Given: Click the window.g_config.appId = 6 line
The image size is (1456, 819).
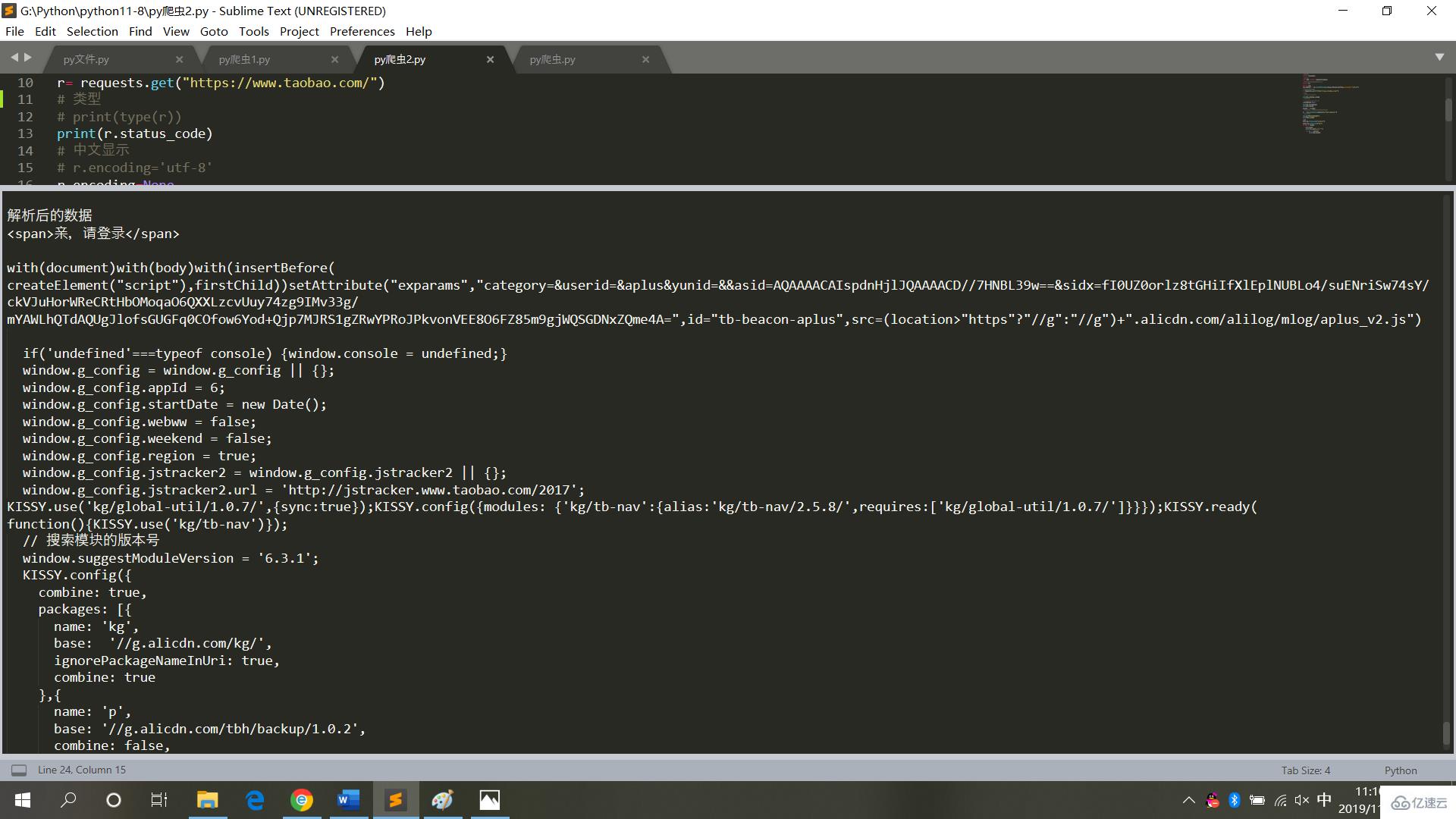Looking at the screenshot, I should tap(124, 388).
